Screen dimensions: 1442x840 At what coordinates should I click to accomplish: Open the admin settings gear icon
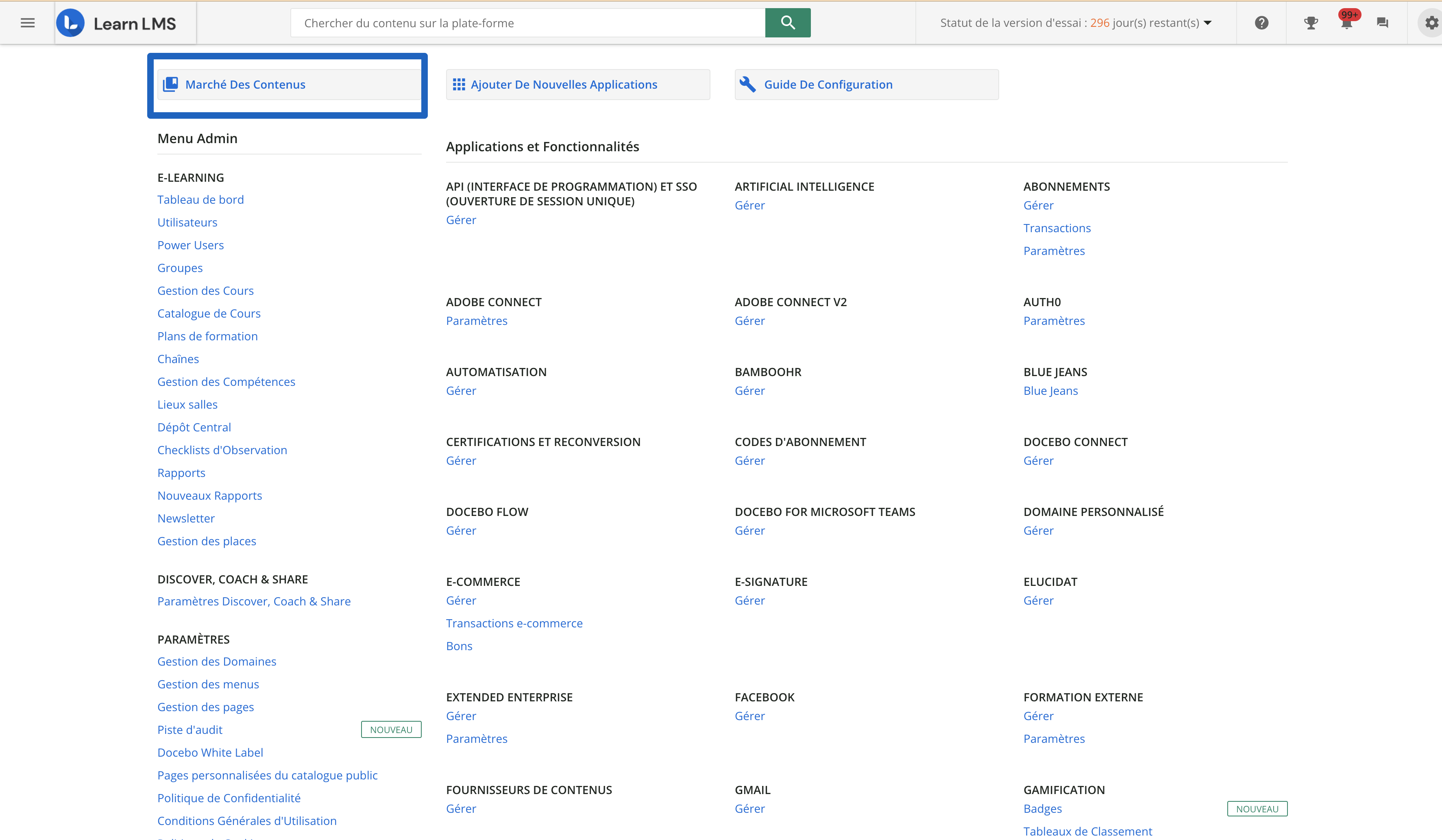pyautogui.click(x=1431, y=23)
